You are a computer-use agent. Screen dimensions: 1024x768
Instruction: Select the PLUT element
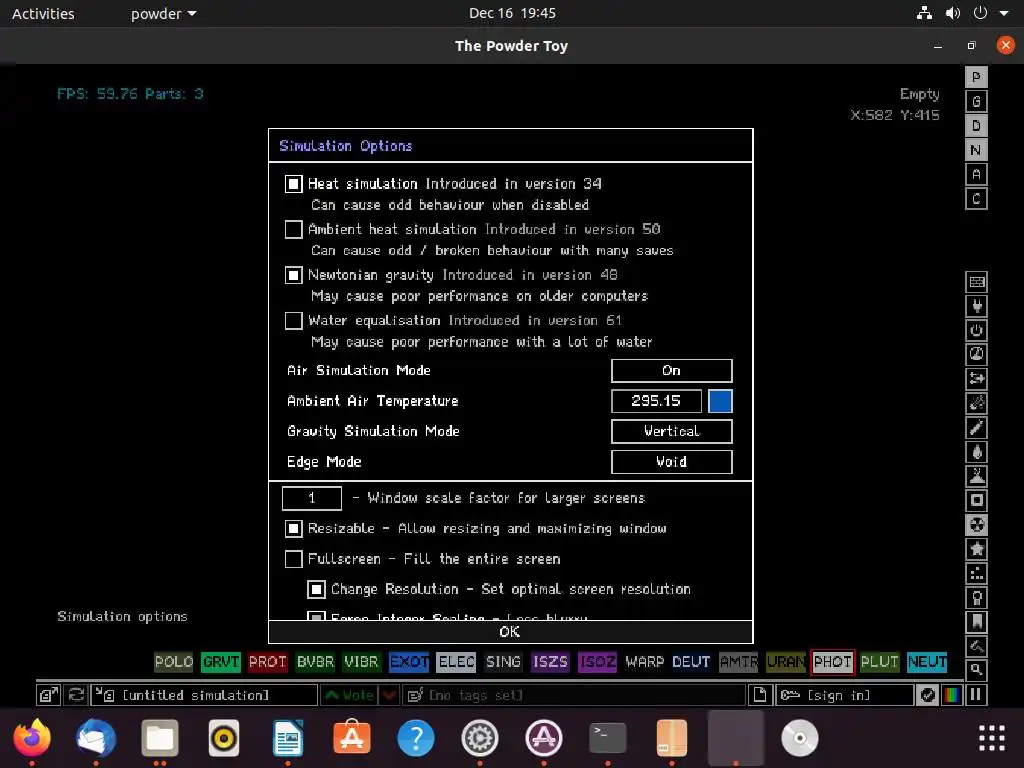(x=880, y=662)
